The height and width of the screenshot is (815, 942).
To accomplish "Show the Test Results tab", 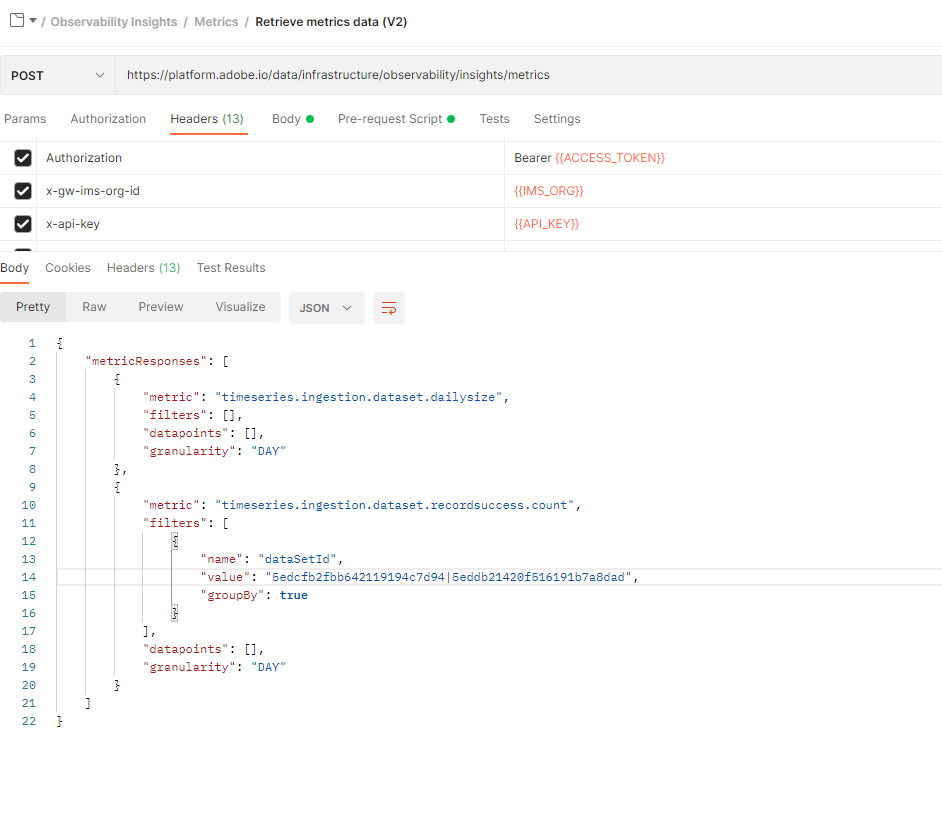I will [231, 268].
